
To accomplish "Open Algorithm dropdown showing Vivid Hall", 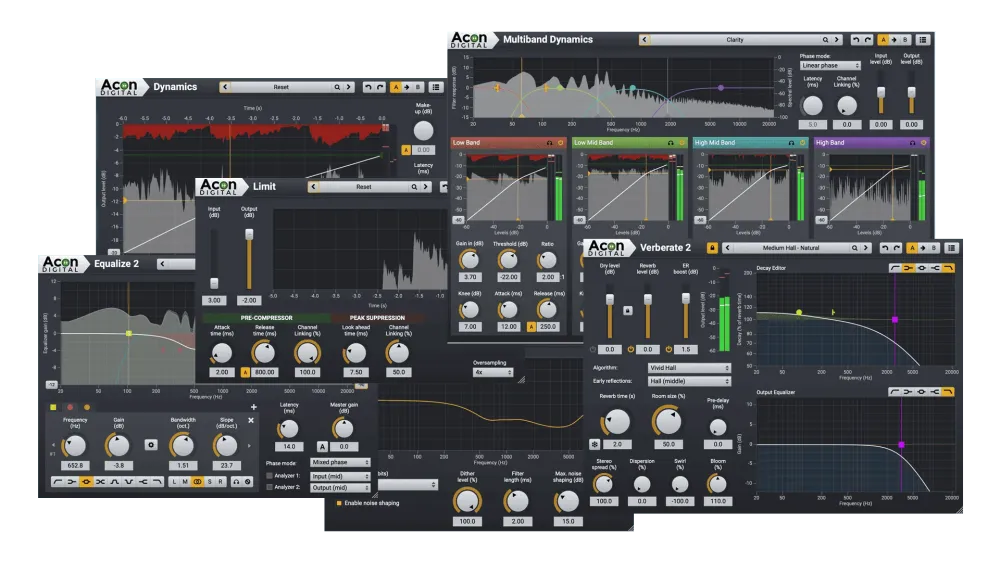I will click(689, 368).
